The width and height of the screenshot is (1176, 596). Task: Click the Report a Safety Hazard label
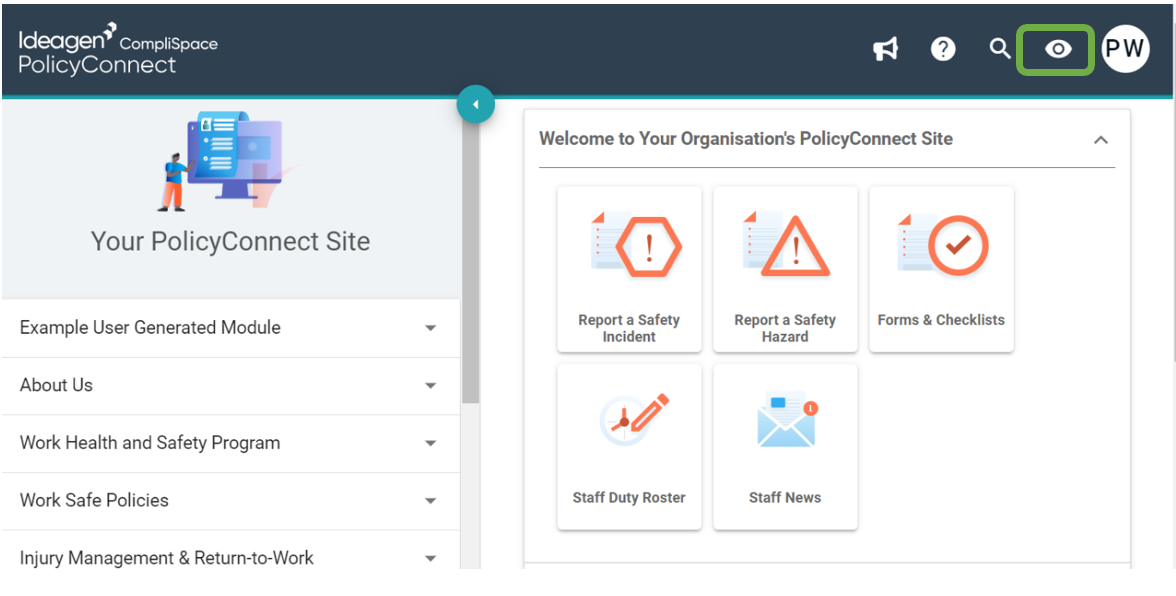785,328
